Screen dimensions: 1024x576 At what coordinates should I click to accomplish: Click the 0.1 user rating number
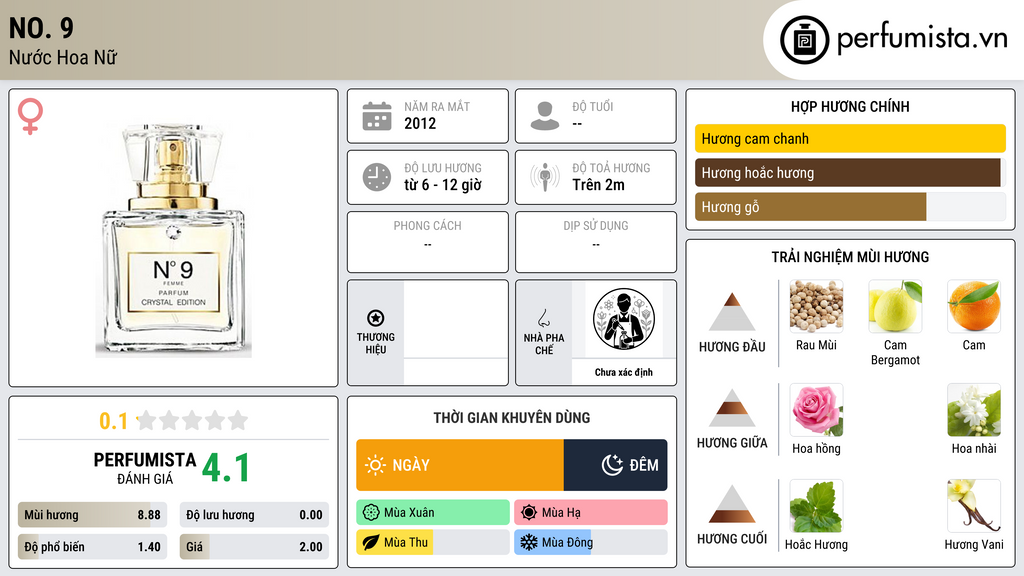coord(114,421)
